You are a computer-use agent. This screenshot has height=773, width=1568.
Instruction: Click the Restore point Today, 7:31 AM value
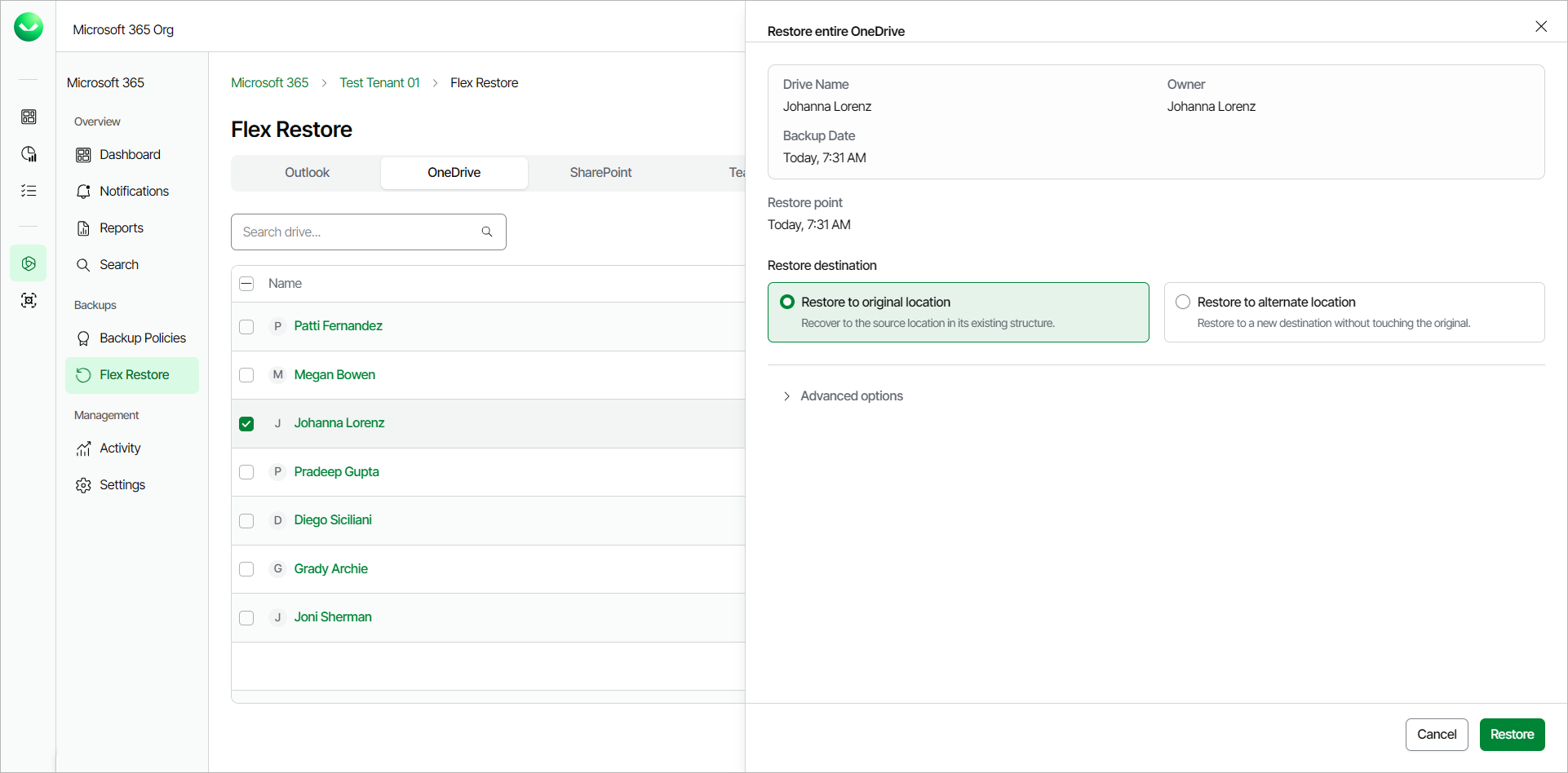click(809, 225)
